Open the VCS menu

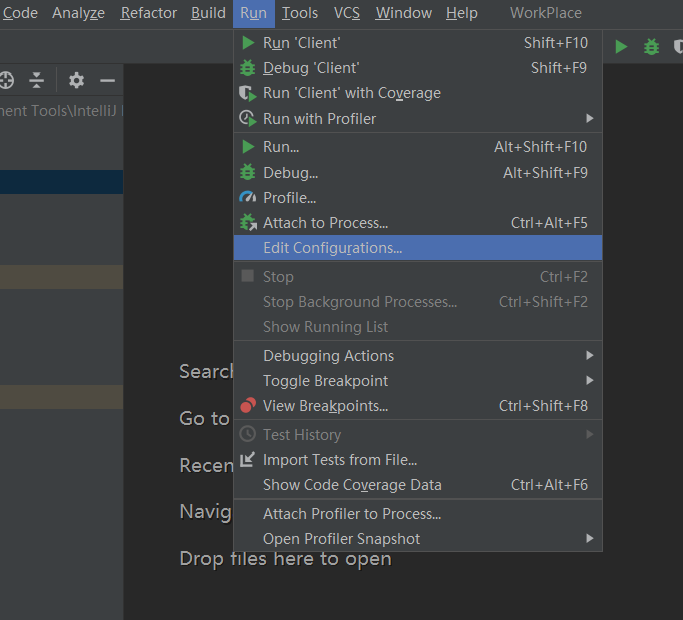(x=347, y=13)
